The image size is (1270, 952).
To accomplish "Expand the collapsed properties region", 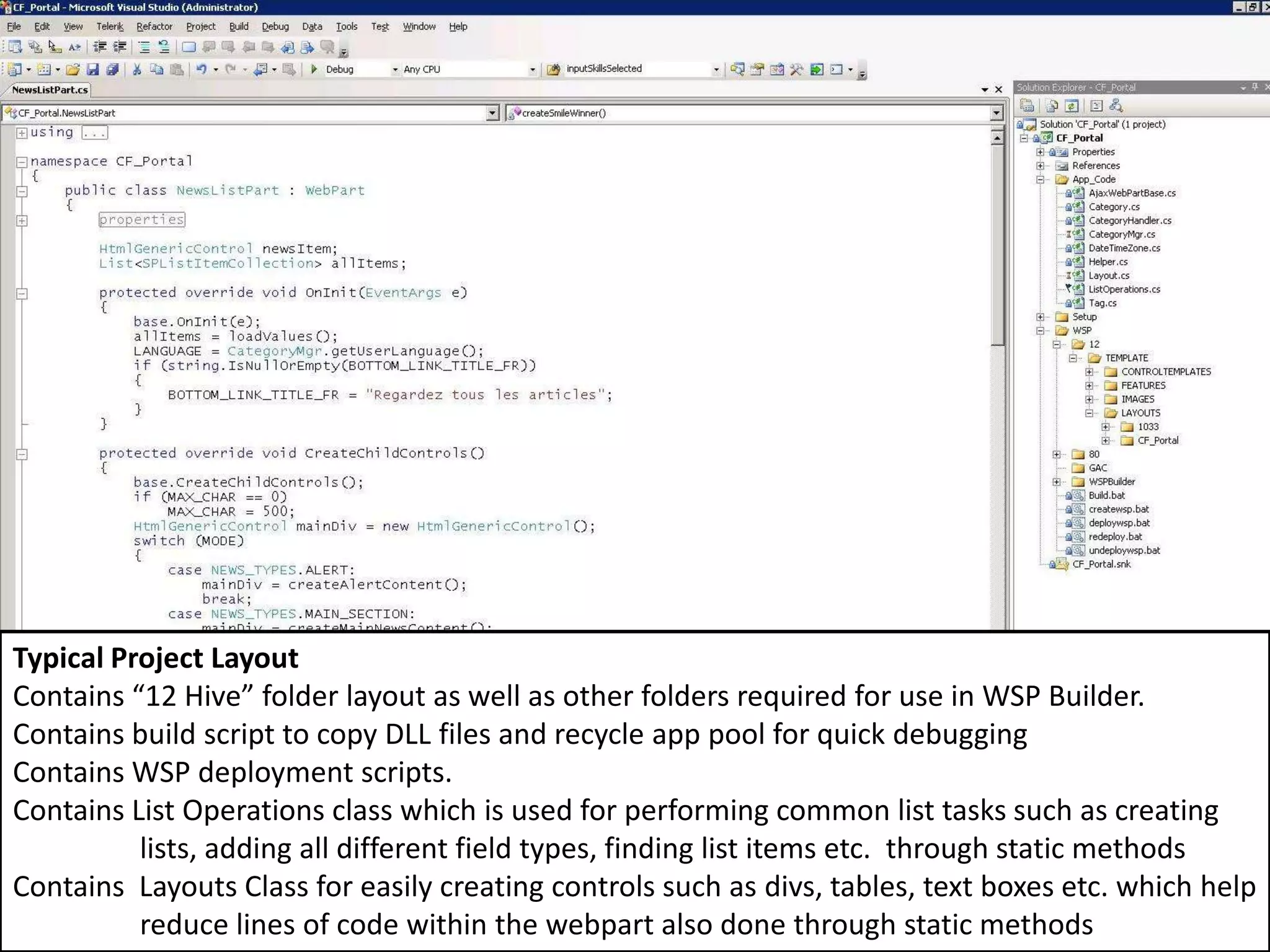I will tap(22, 220).
